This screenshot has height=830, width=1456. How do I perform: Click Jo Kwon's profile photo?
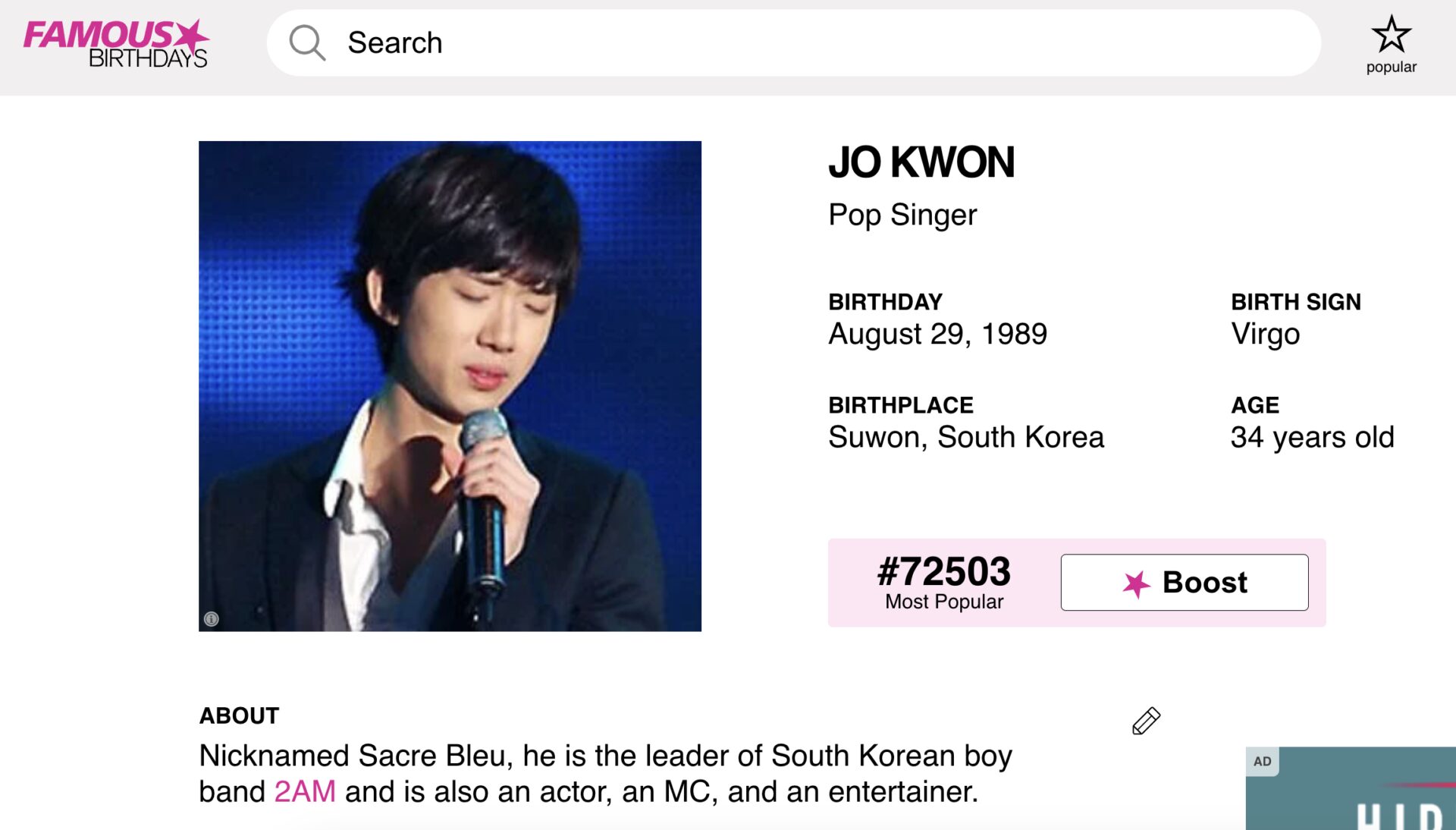[x=450, y=385]
